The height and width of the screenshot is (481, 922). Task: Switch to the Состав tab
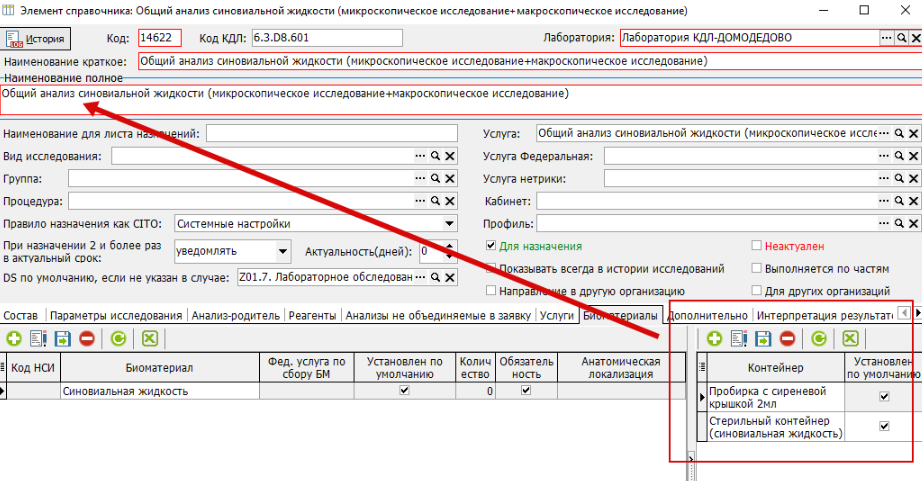23,315
